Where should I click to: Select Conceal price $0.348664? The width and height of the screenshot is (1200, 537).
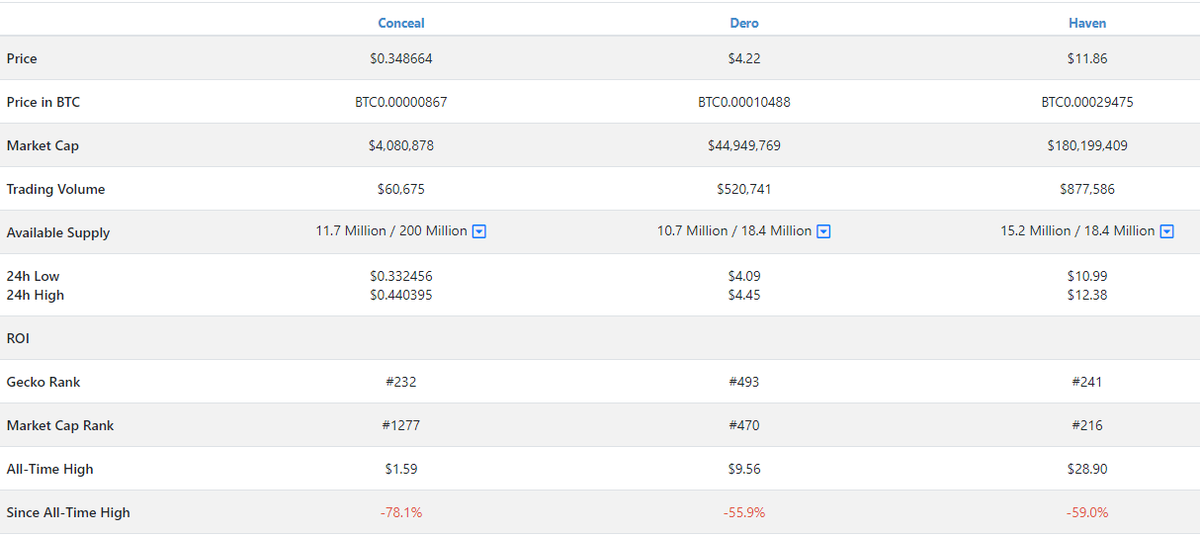click(401, 59)
